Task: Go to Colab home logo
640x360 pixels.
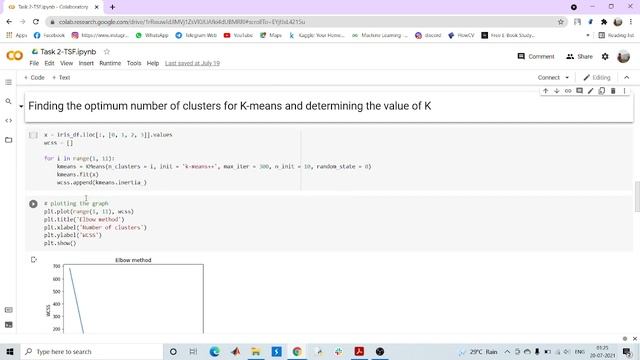Action: tap(15, 56)
